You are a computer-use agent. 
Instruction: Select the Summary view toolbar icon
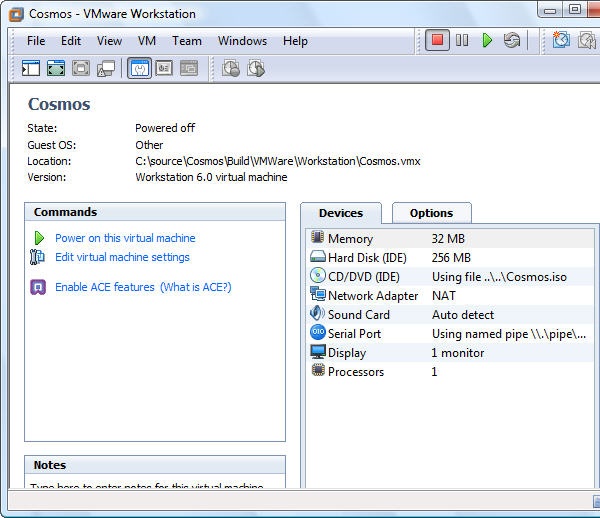139,68
